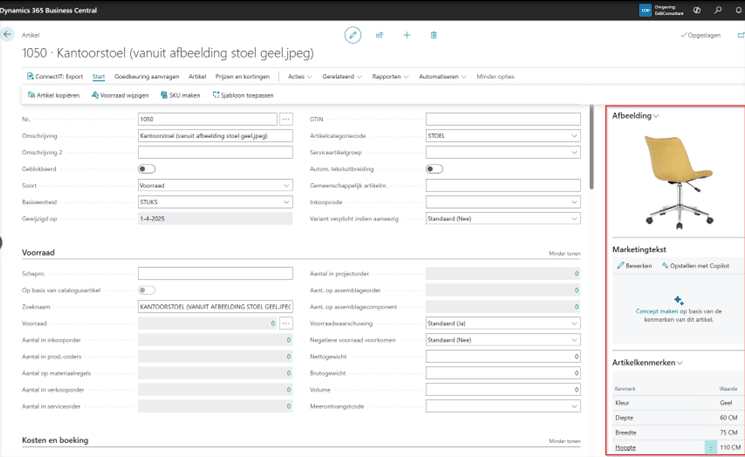
Task: Click the Hoogte characteristic link
Action: click(x=625, y=447)
